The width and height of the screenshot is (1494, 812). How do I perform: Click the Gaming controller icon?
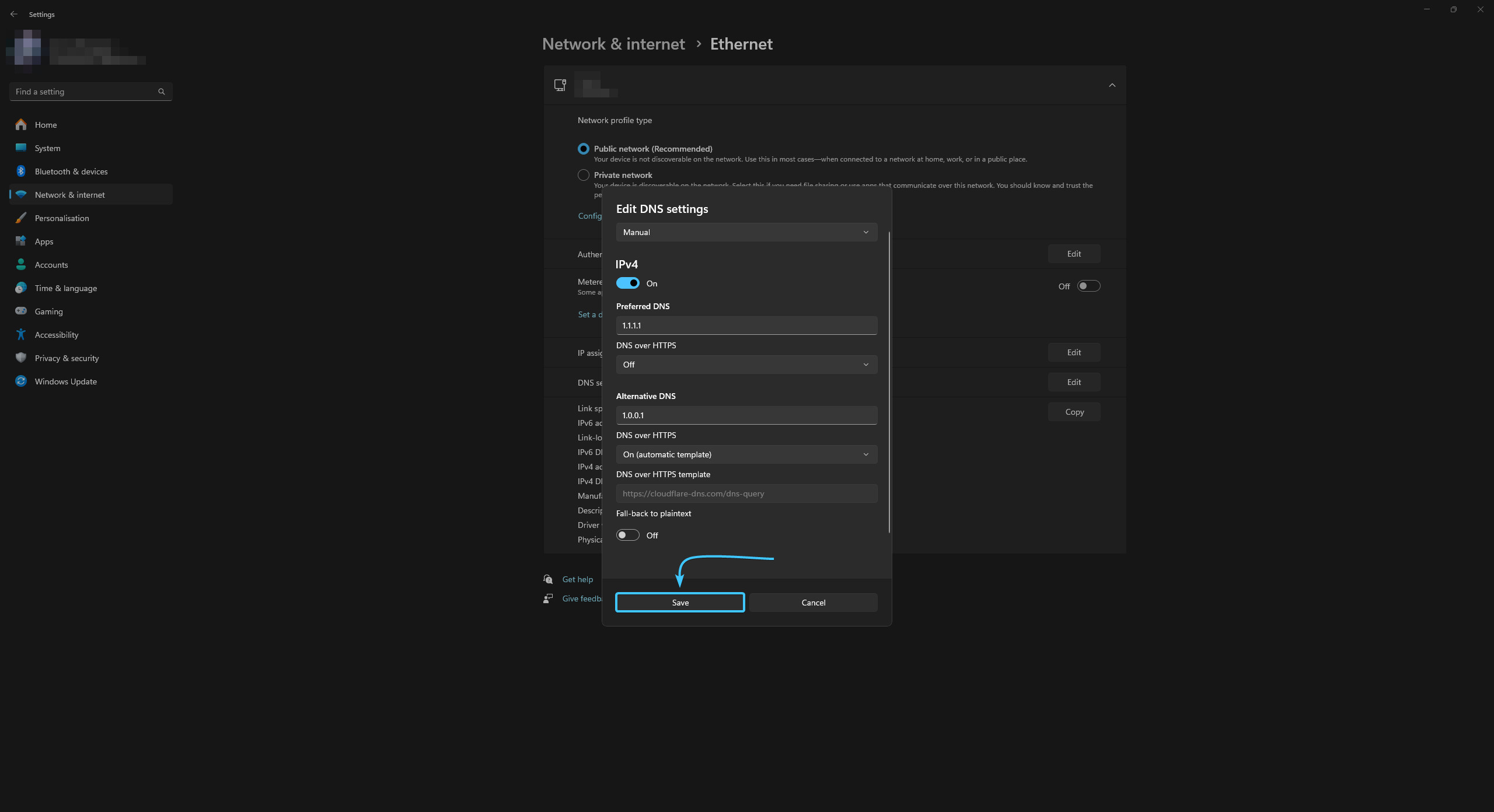21,311
